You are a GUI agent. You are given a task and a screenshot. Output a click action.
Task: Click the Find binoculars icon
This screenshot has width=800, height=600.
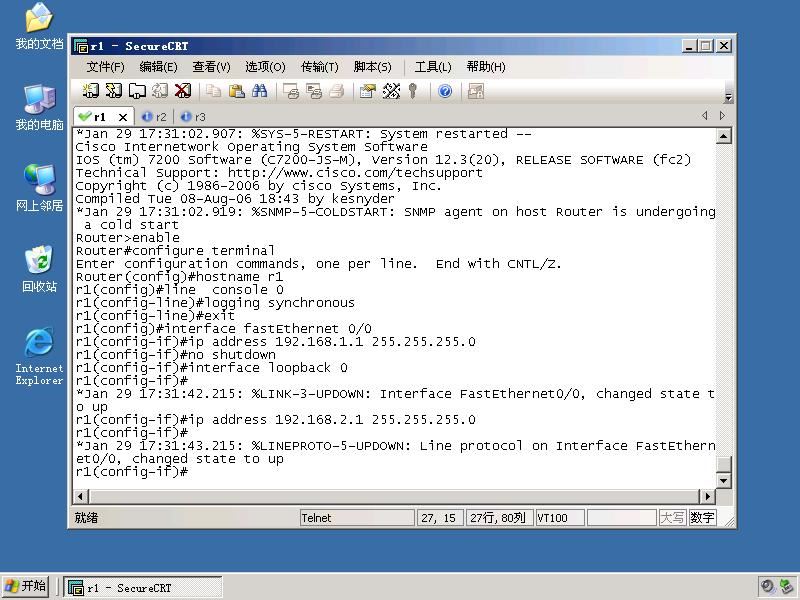click(x=259, y=91)
